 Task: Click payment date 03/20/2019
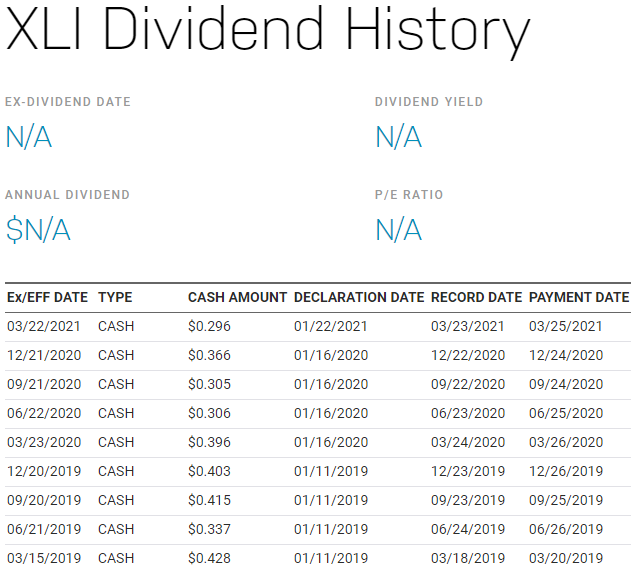tap(566, 558)
